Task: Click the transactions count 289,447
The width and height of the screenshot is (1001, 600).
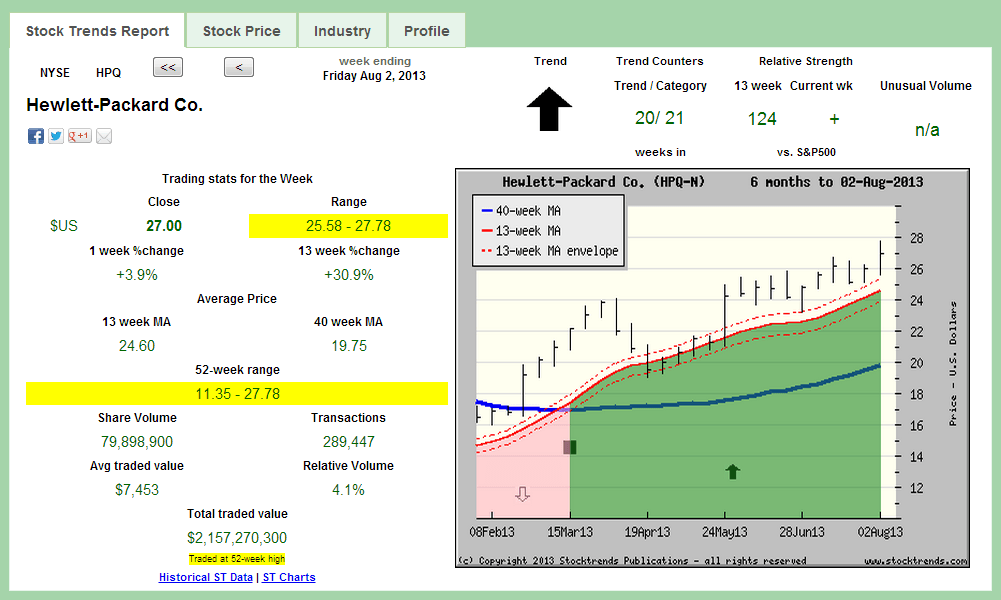Action: pyautogui.click(x=349, y=442)
